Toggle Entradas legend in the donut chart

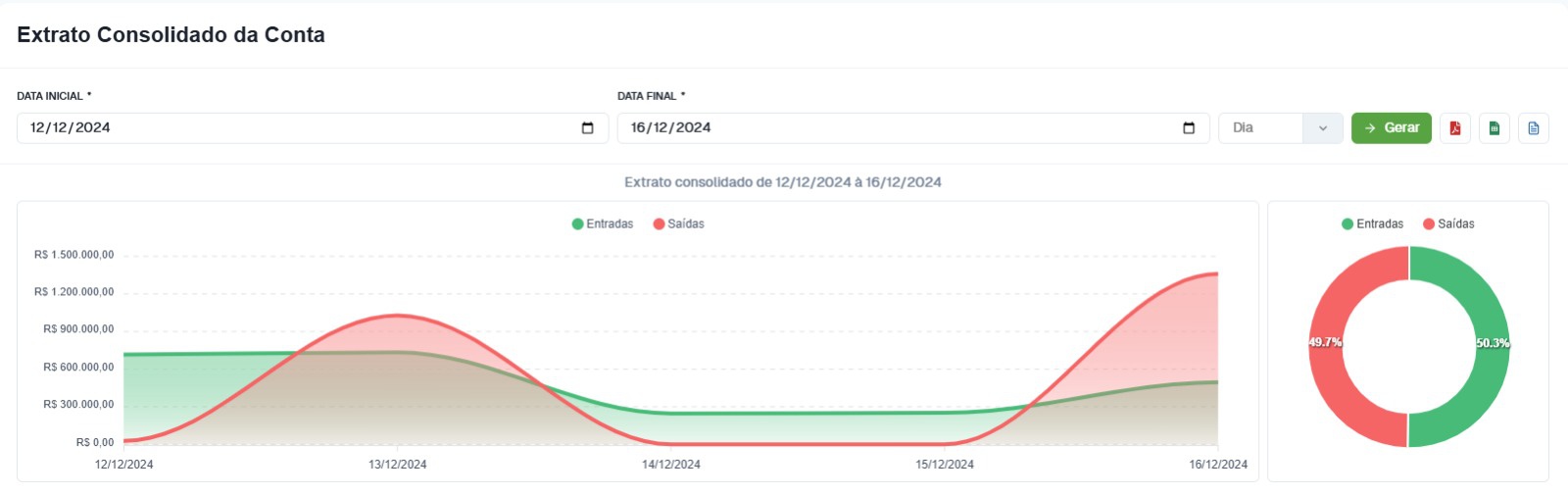[1372, 224]
